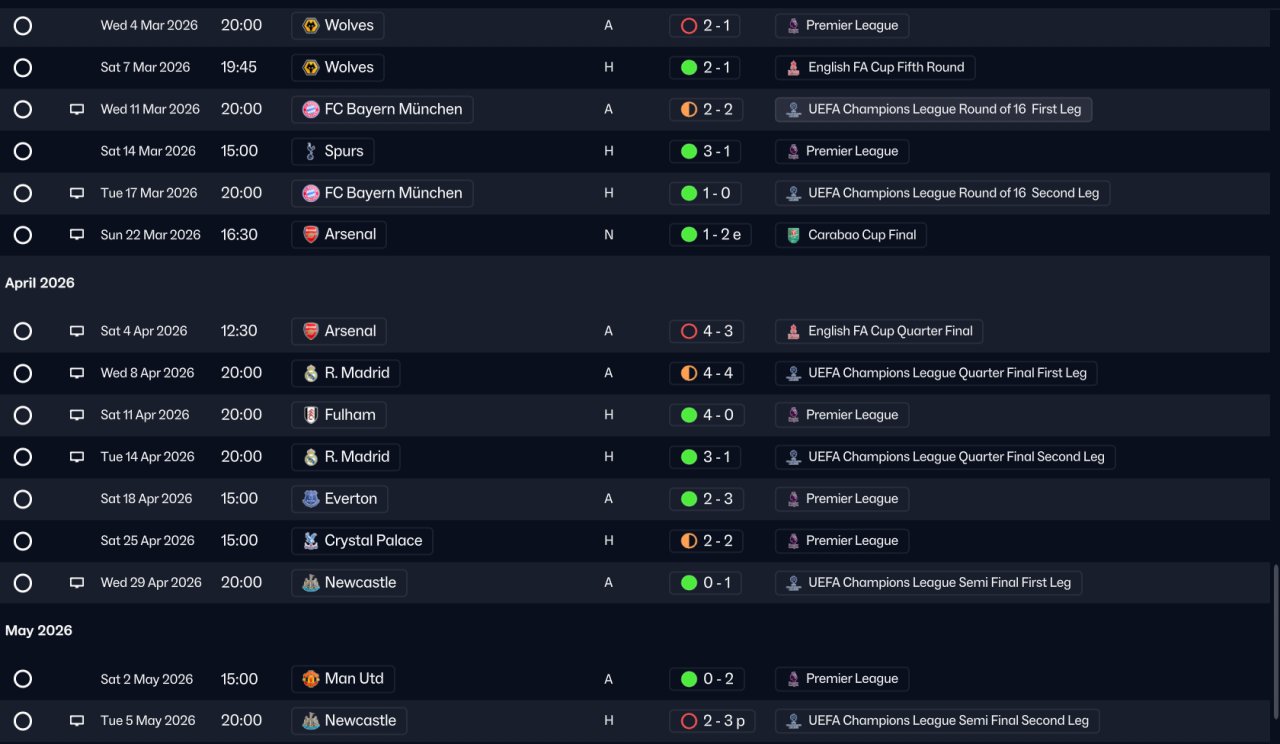Select the circle beside the Fulham fixture
Screen dimensions: 1280x744
[23, 415]
